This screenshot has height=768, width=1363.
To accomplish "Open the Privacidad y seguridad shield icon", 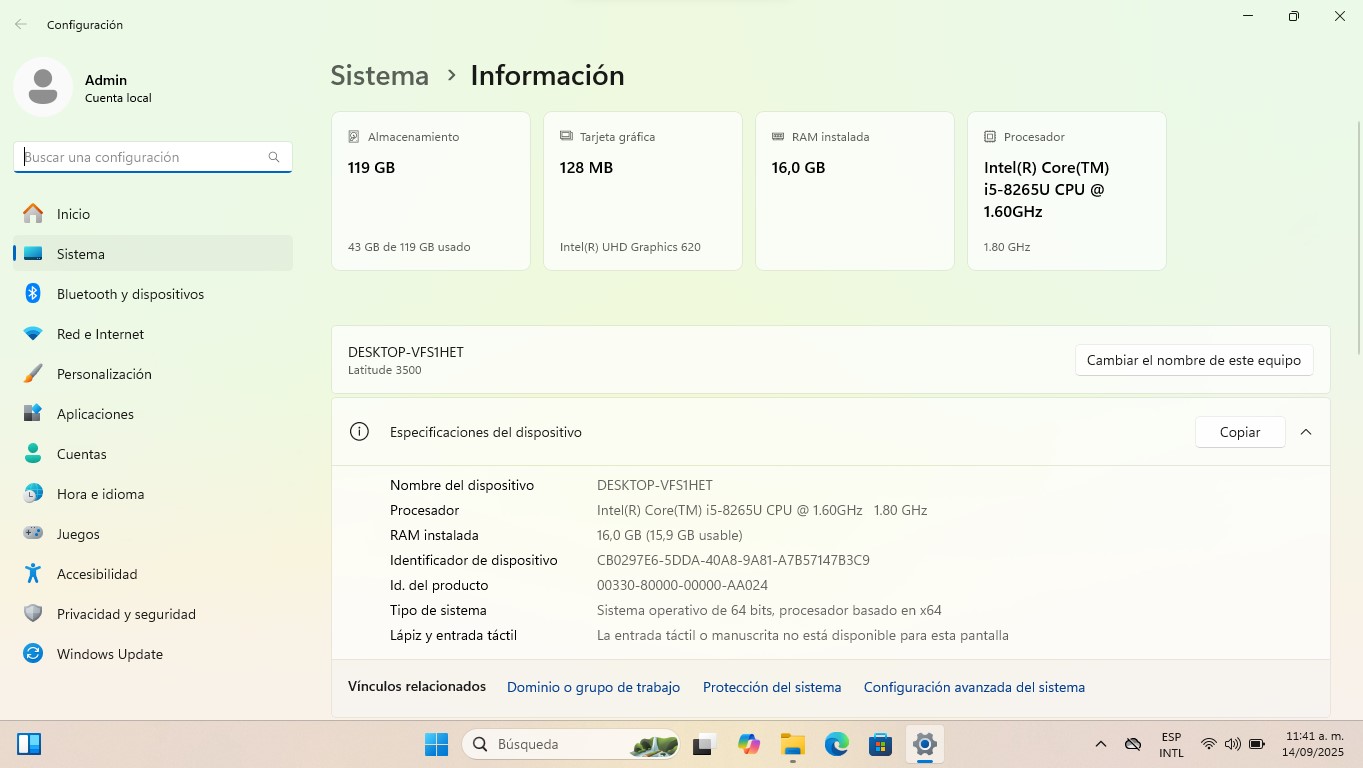I will tap(33, 614).
